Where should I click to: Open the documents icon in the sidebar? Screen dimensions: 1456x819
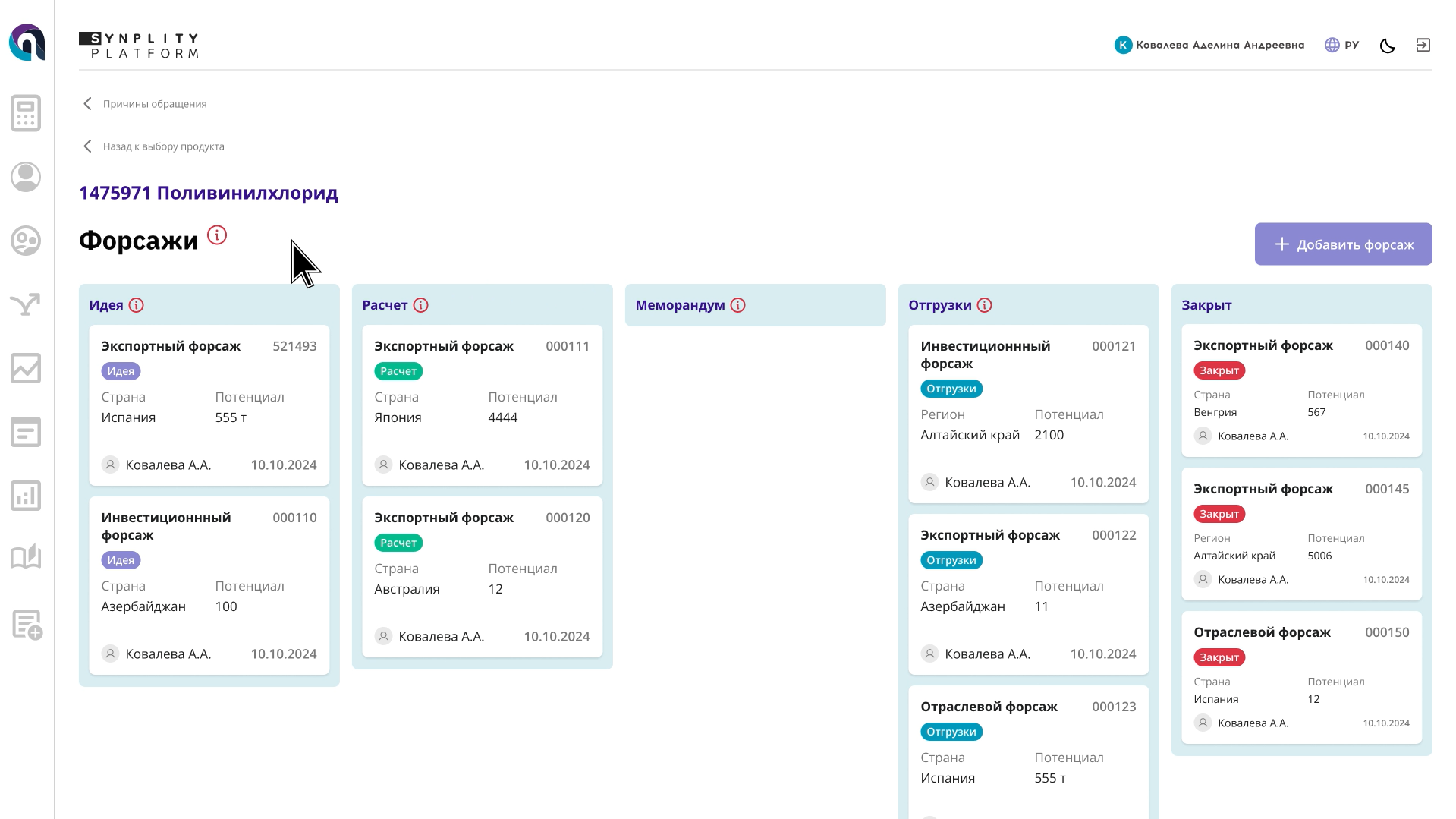(25, 432)
